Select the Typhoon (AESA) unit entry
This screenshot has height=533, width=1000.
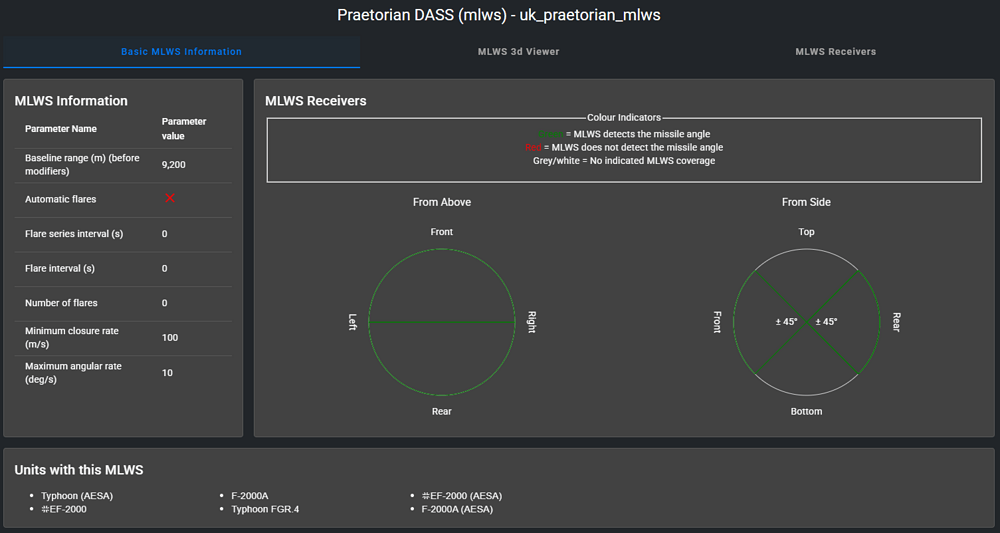76,496
